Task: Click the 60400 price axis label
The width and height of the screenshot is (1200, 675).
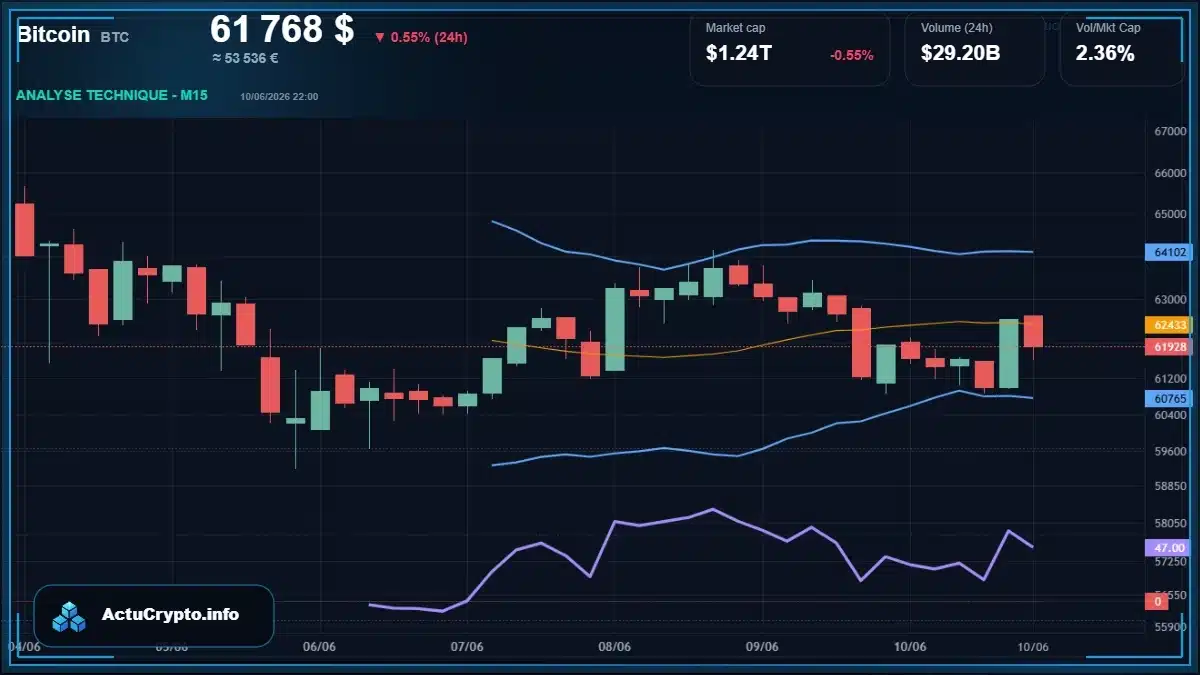Action: pos(1169,415)
